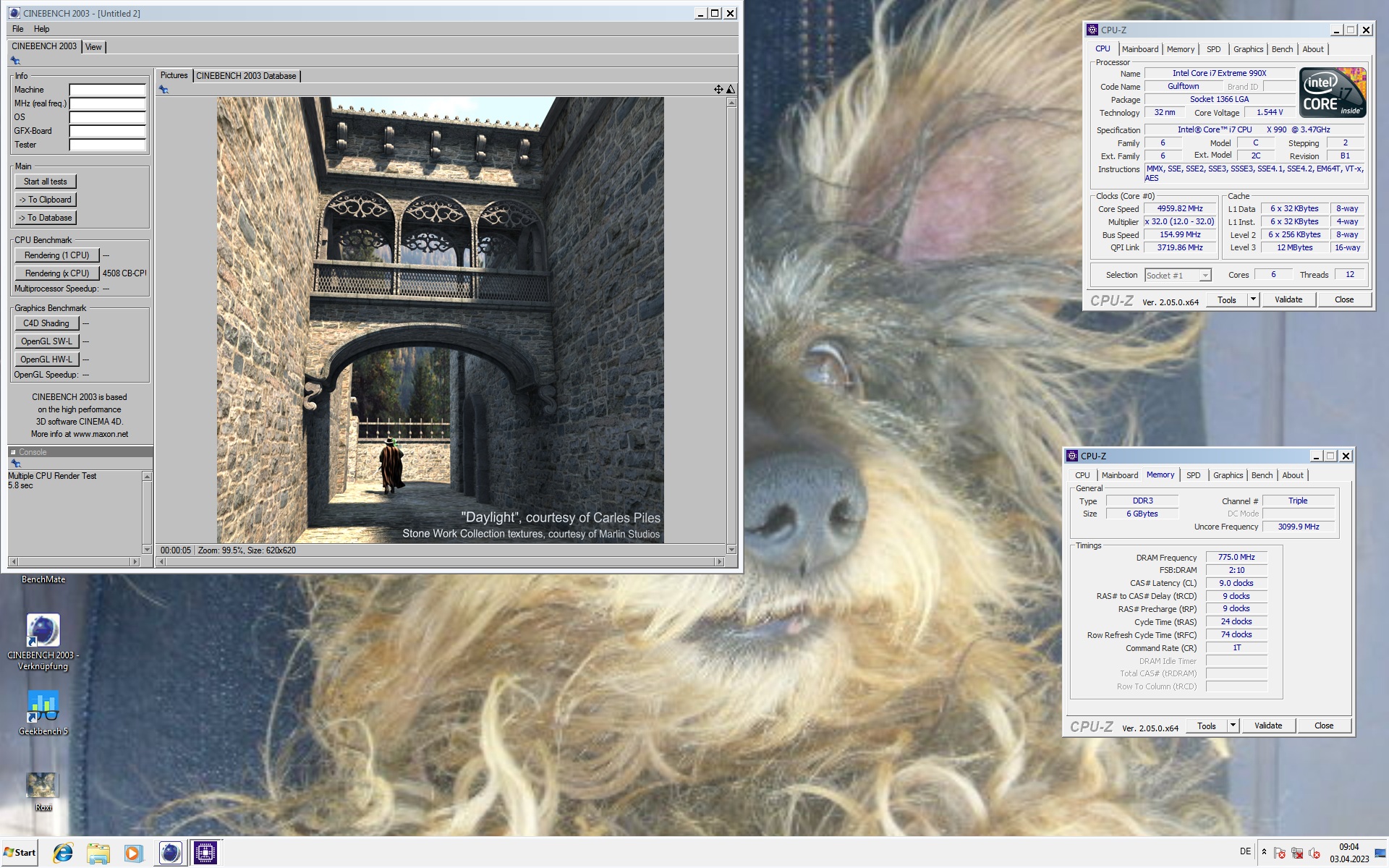This screenshot has width=1389, height=868.
Task: Open Internet Explorer from the taskbar
Action: [x=63, y=853]
